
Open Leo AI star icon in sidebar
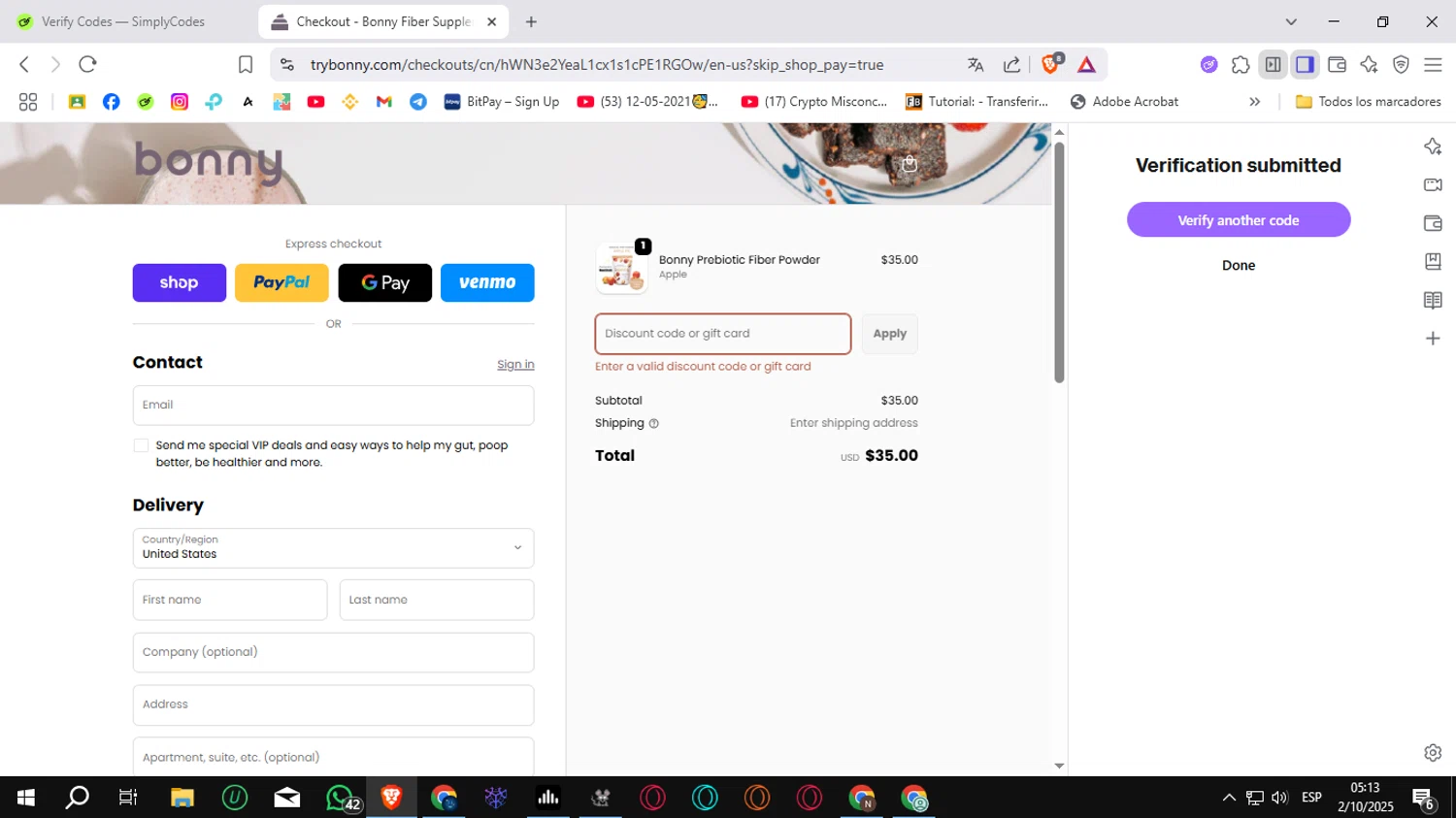click(x=1433, y=147)
